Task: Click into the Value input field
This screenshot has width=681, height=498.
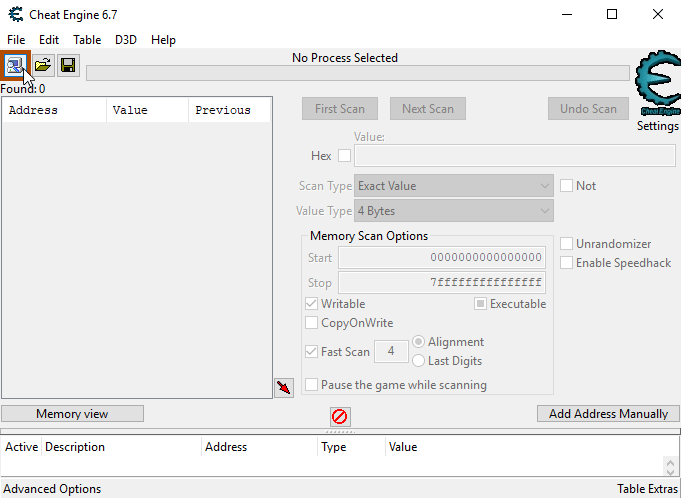Action: [x=515, y=156]
